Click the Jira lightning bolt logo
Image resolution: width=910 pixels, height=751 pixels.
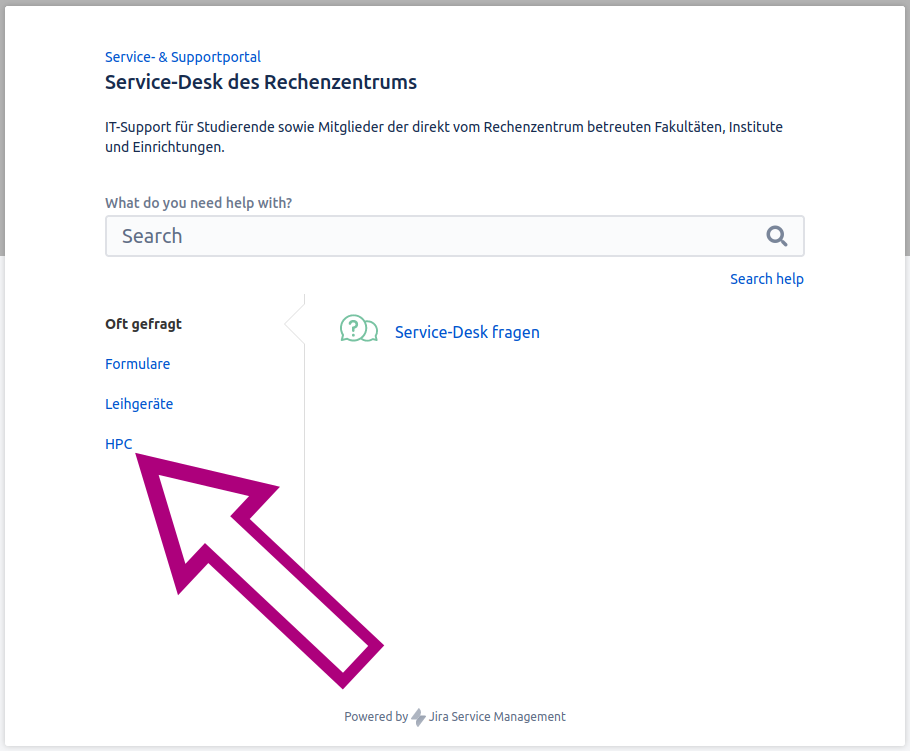[x=418, y=717]
